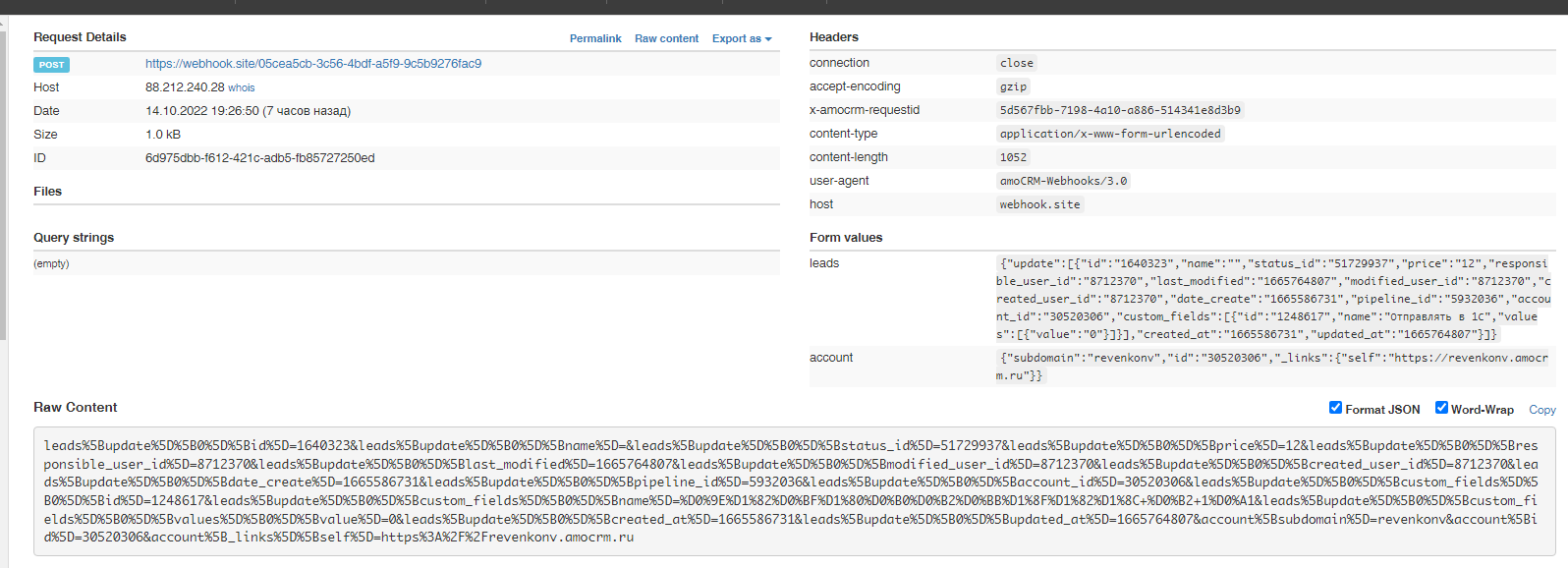The width and height of the screenshot is (1568, 568).
Task: Select user-agent value amoCRM-Webhooks/3.0
Action: click(x=1063, y=181)
